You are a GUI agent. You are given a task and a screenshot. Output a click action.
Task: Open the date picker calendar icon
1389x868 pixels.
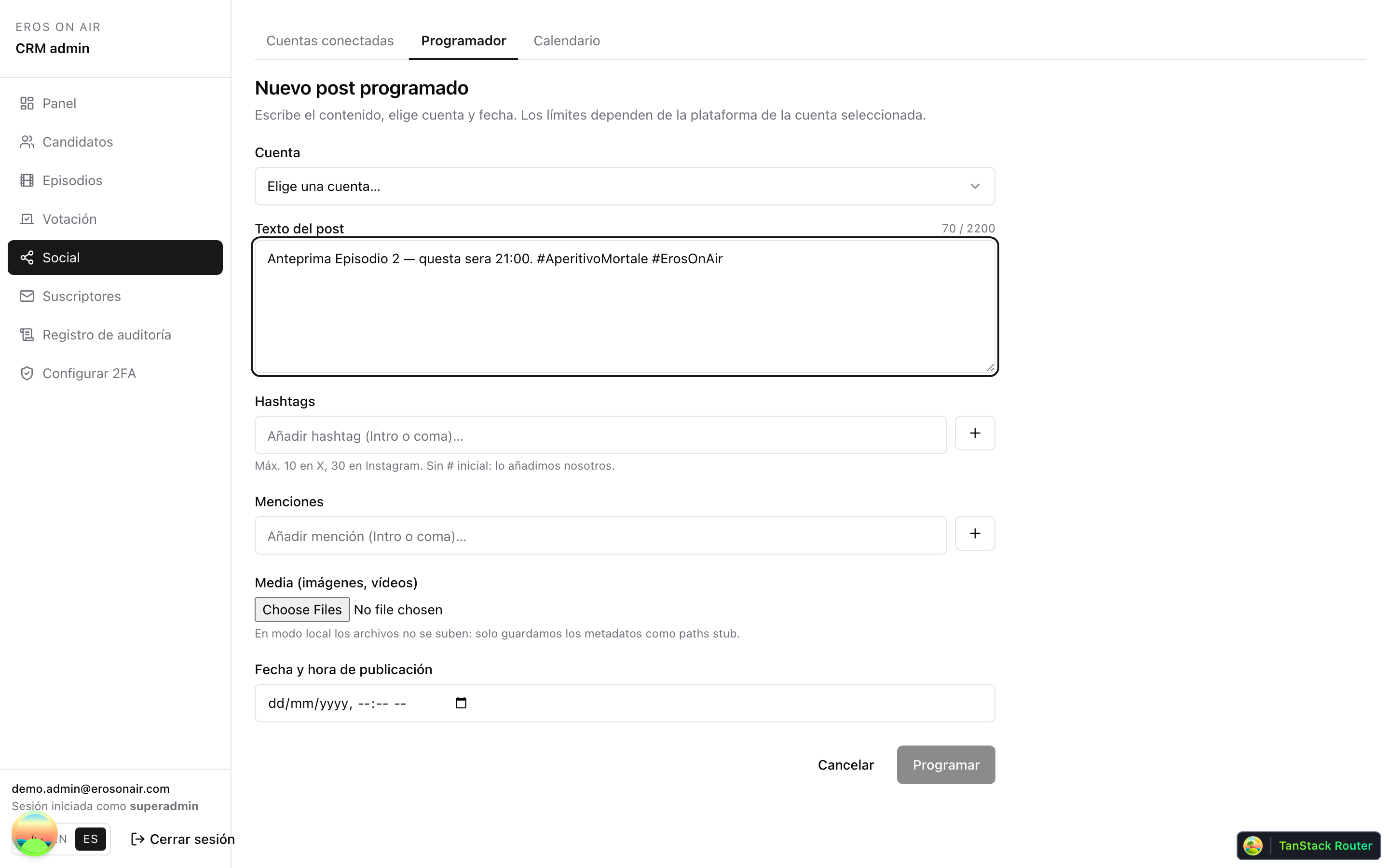pos(461,703)
